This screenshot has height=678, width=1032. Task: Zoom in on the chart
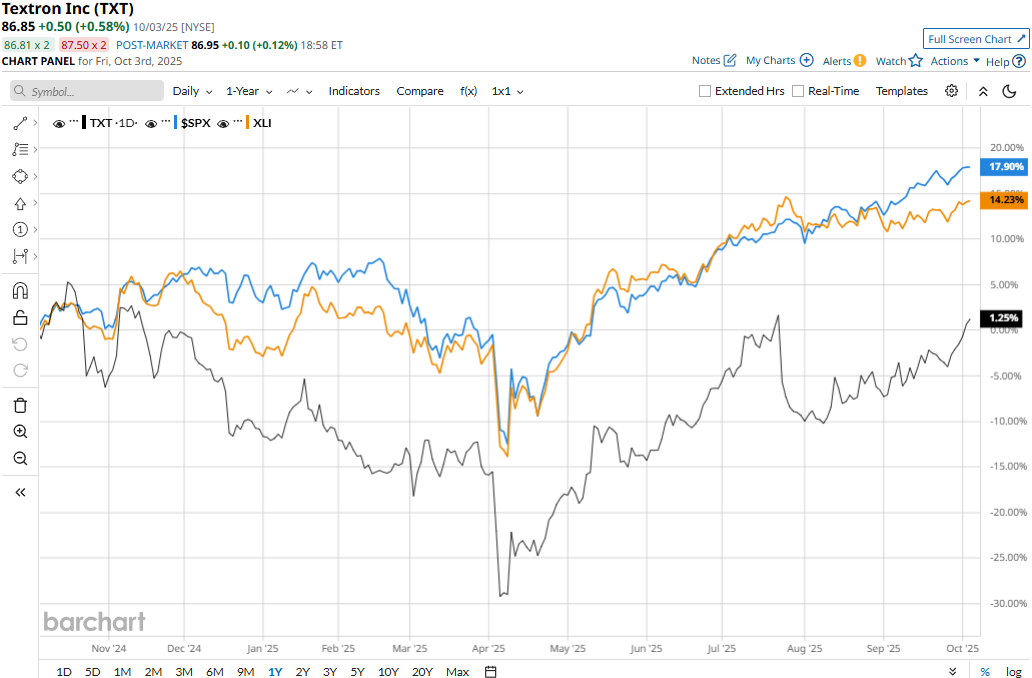coord(20,432)
